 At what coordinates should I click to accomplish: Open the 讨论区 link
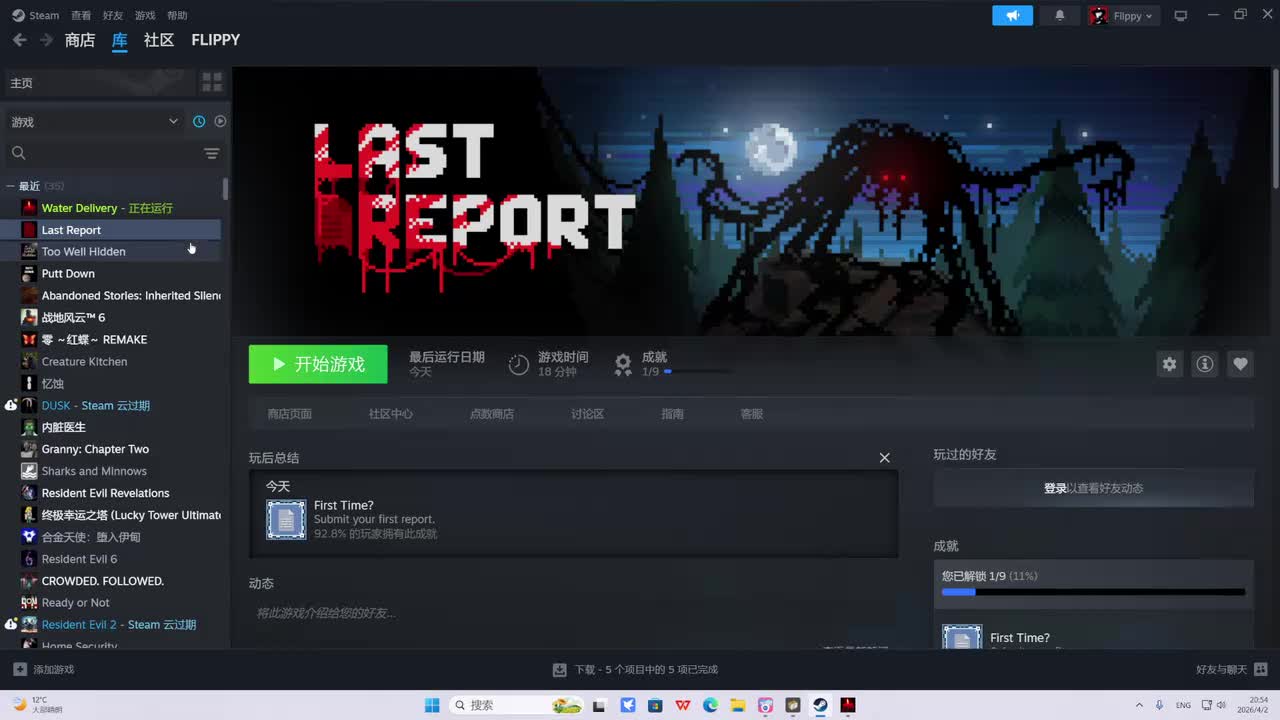tap(587, 414)
